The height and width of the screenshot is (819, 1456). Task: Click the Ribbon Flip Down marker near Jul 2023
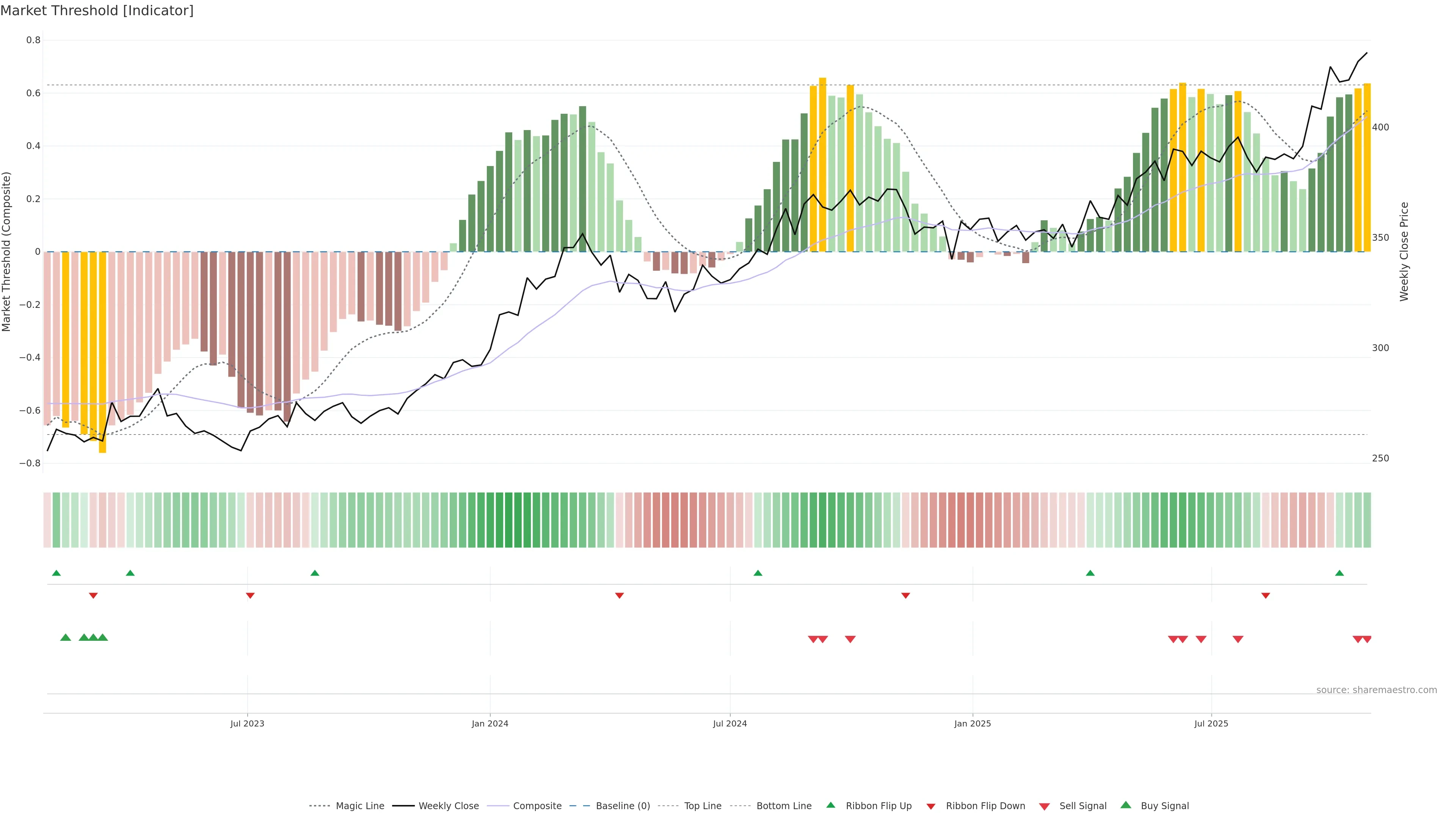click(250, 595)
